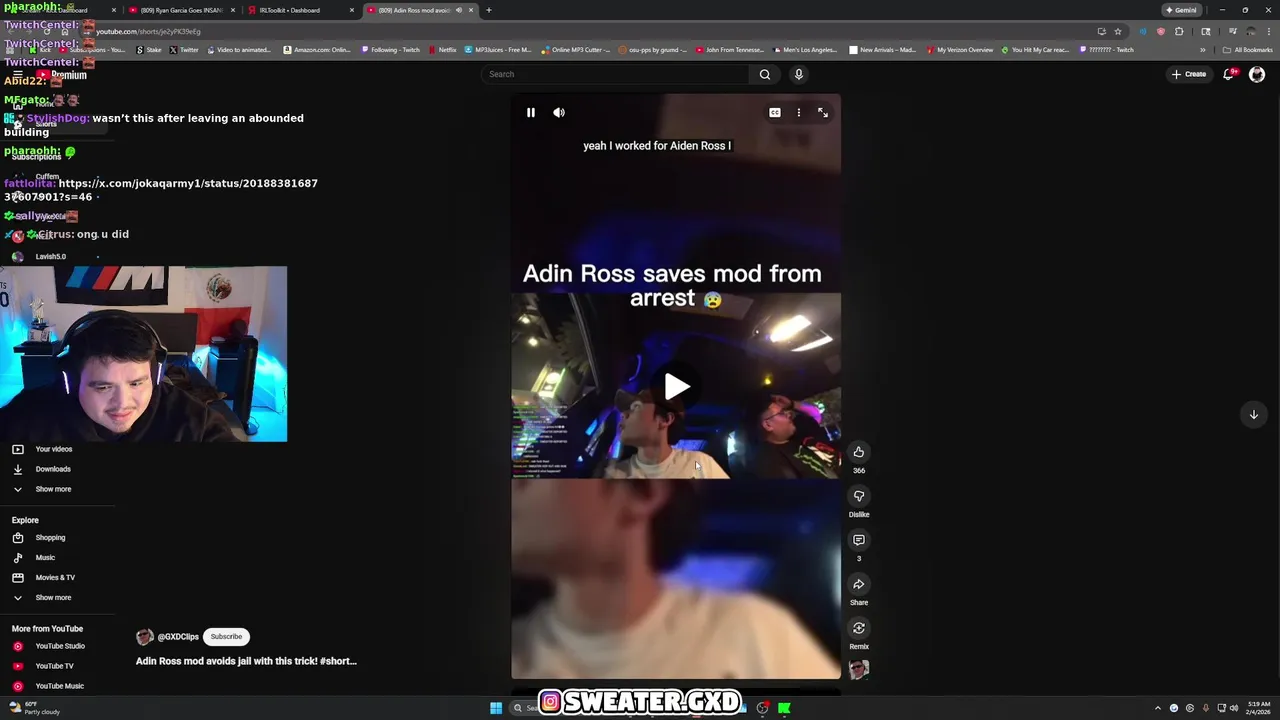Open the comments on the Short
The image size is (1280, 720).
click(859, 540)
